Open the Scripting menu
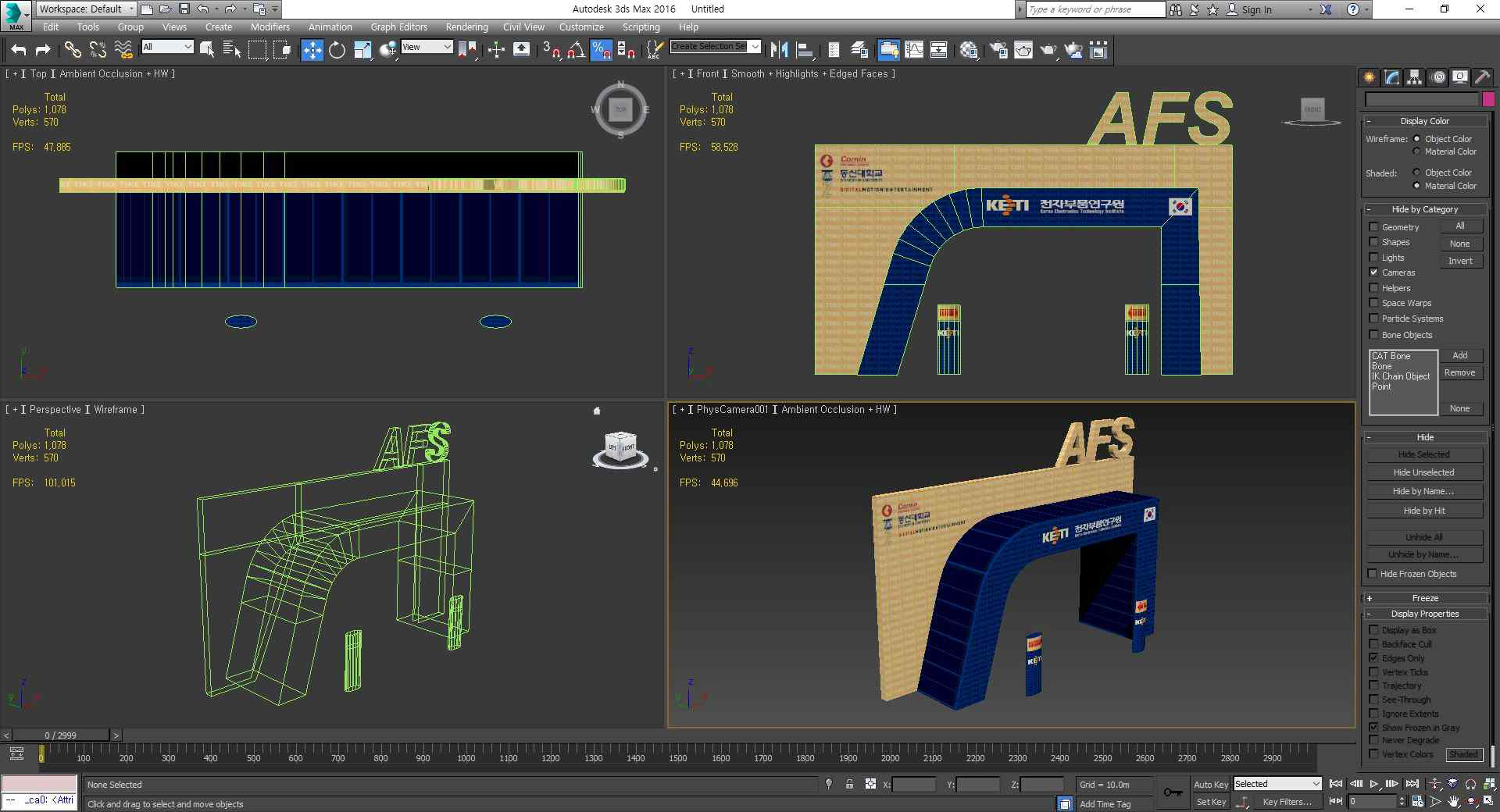The image size is (1500, 812). click(641, 27)
